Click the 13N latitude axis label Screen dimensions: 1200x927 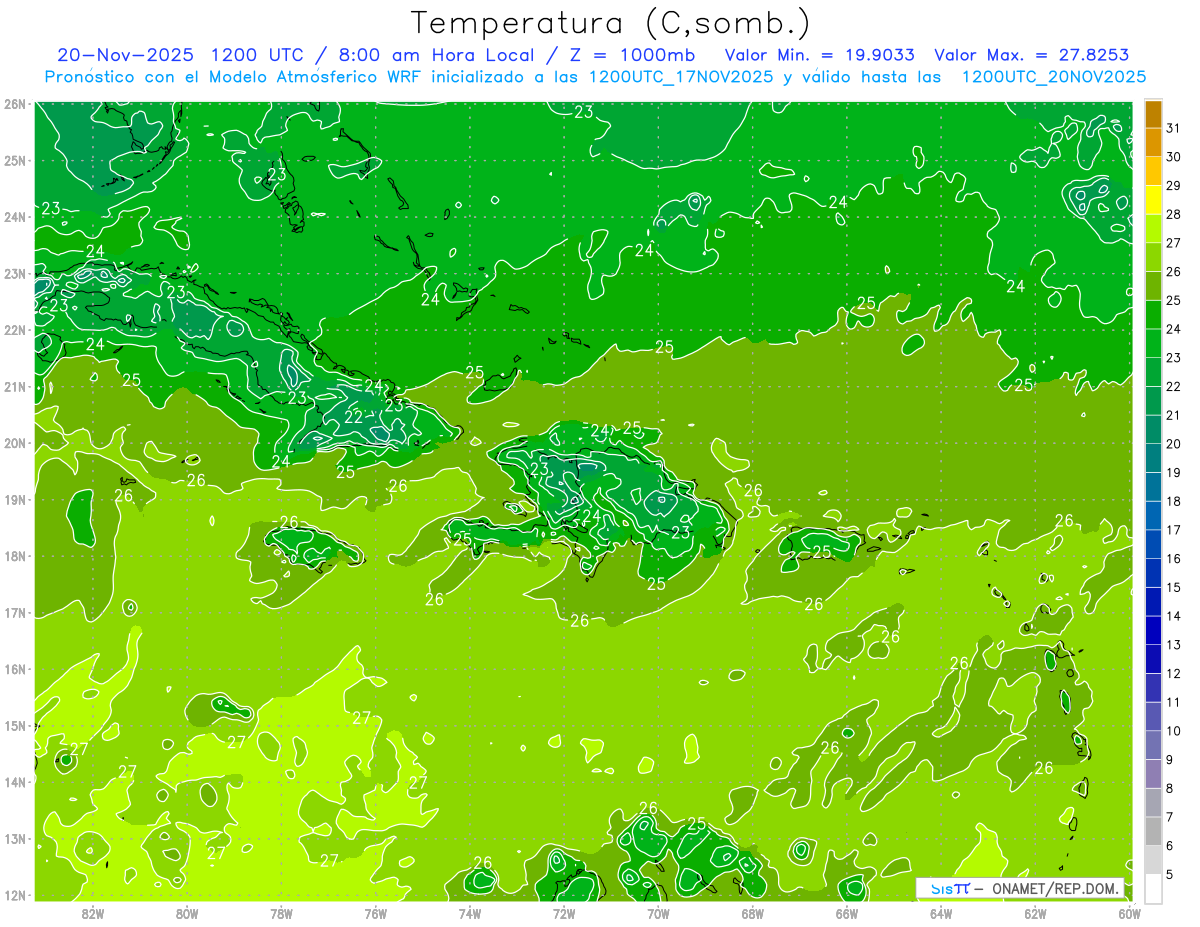click(14, 838)
